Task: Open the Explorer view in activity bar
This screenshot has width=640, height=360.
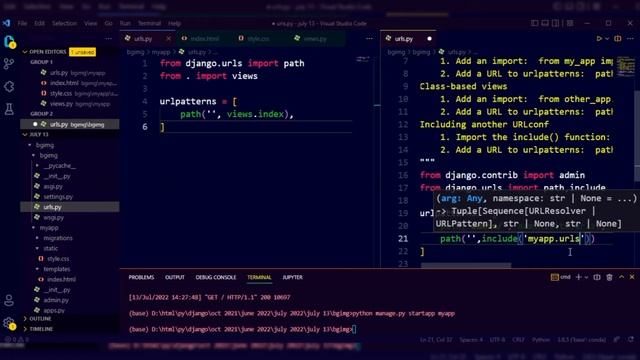Action: (9, 42)
